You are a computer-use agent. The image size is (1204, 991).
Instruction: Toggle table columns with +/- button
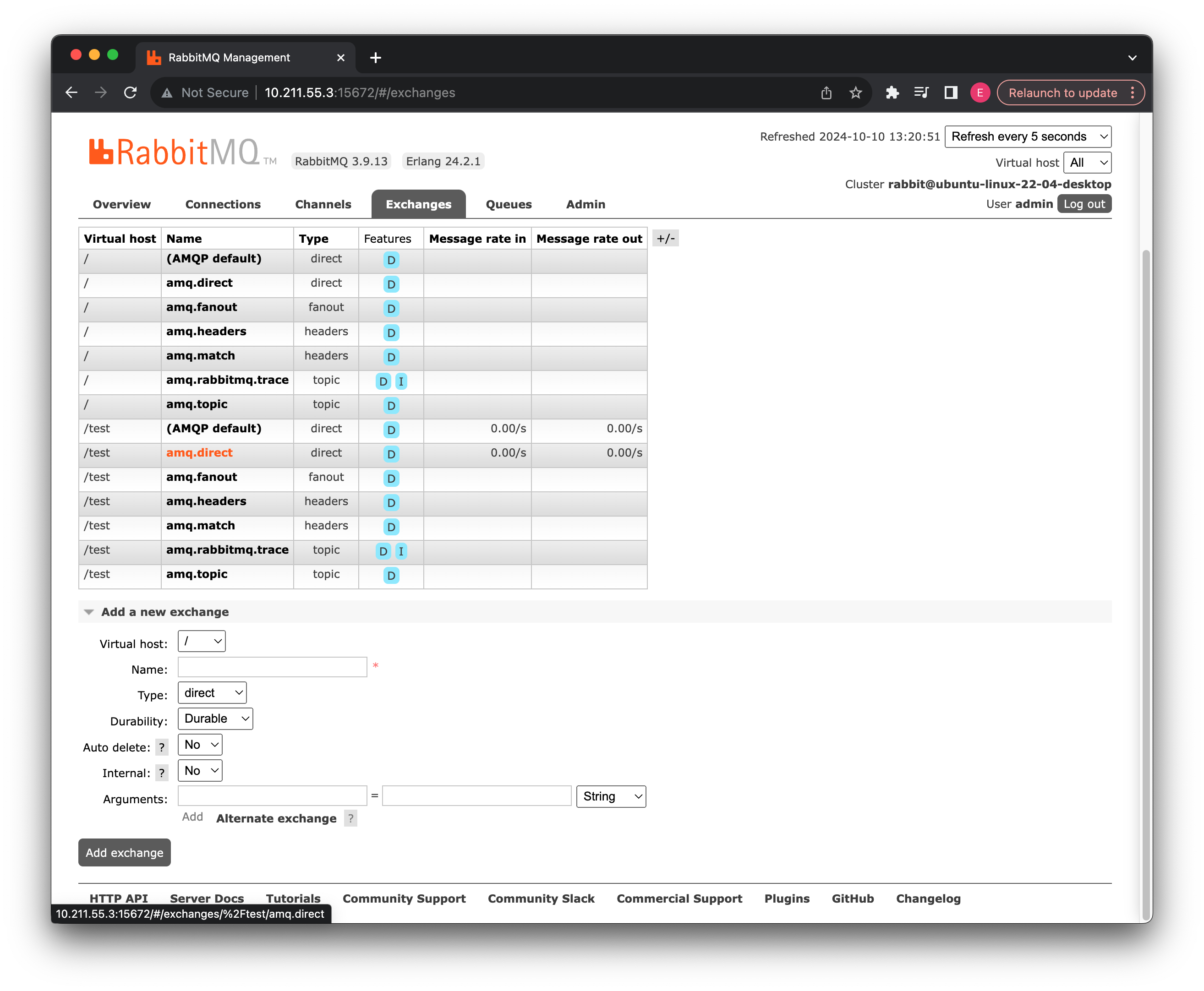(665, 239)
